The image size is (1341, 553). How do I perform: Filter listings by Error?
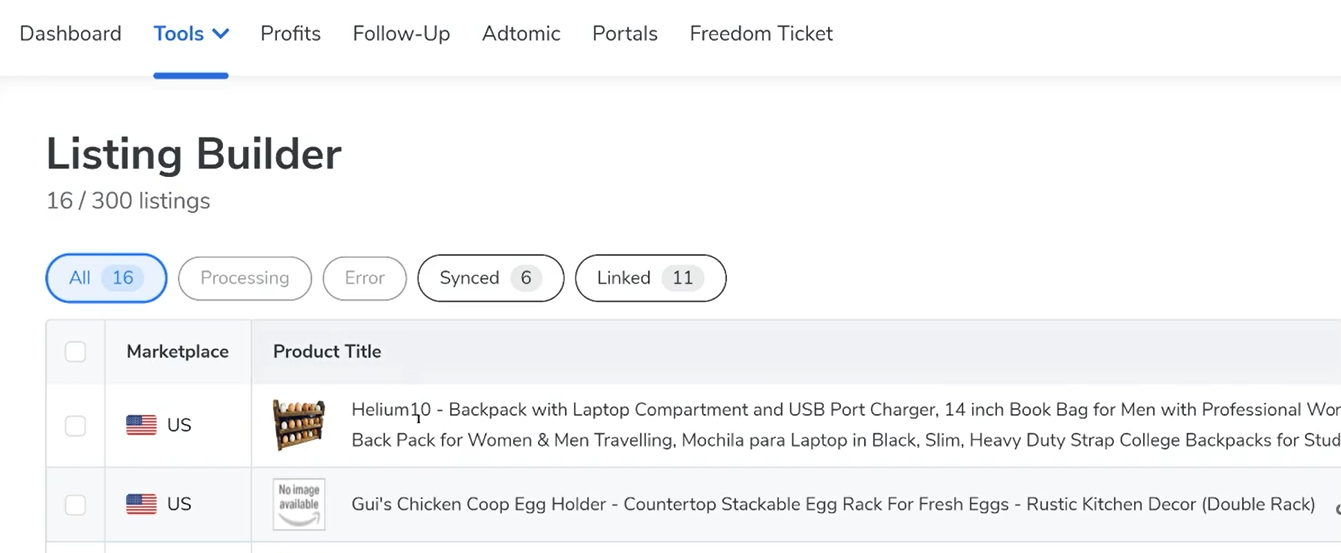point(364,278)
